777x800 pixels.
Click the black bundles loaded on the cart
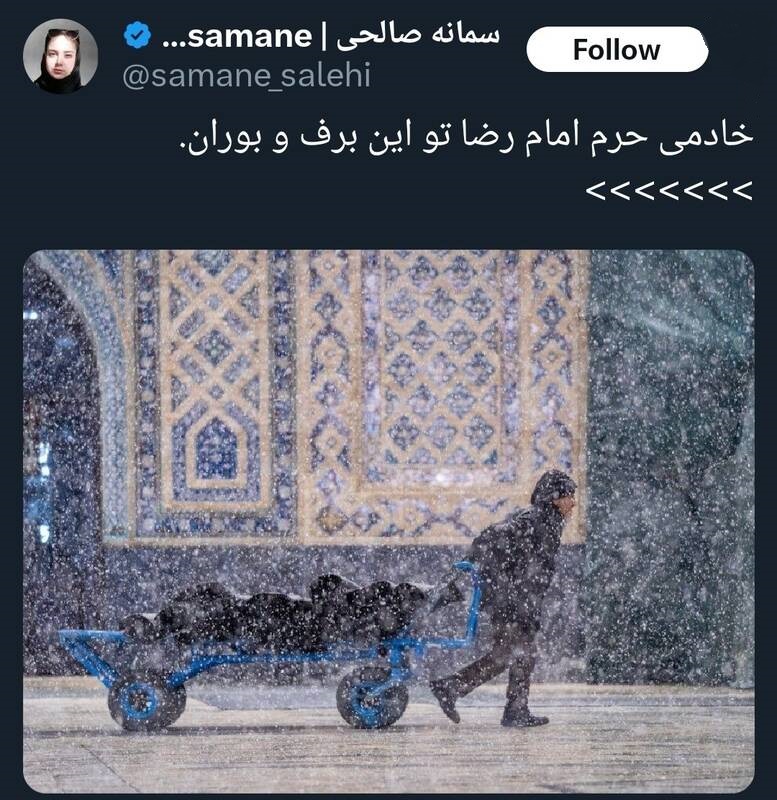(275, 612)
